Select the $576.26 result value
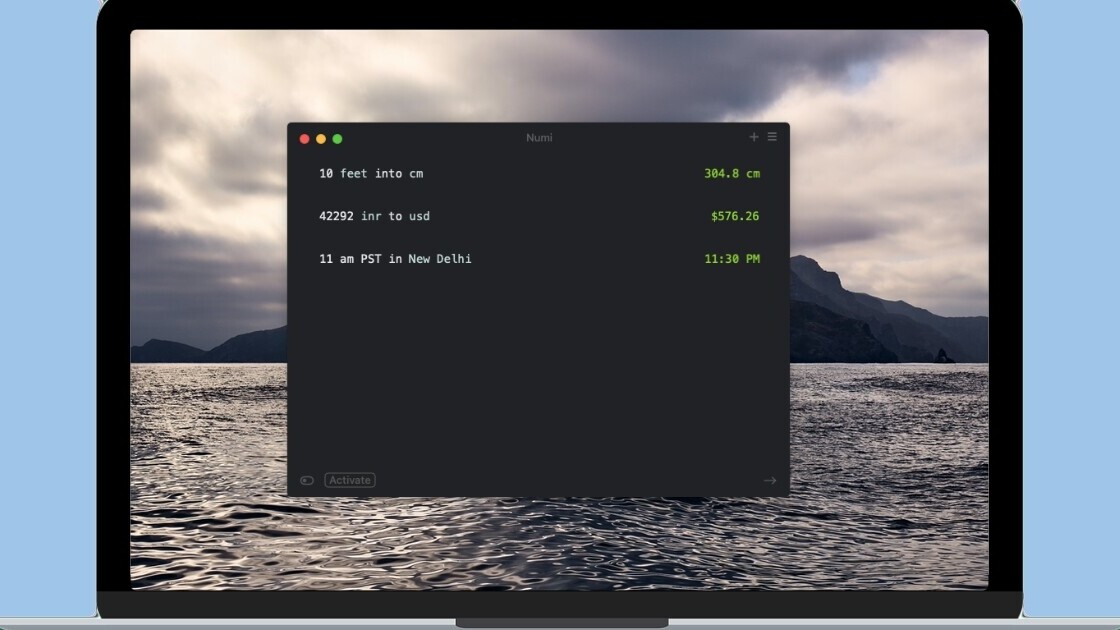Image resolution: width=1120 pixels, height=630 pixels. 735,216
